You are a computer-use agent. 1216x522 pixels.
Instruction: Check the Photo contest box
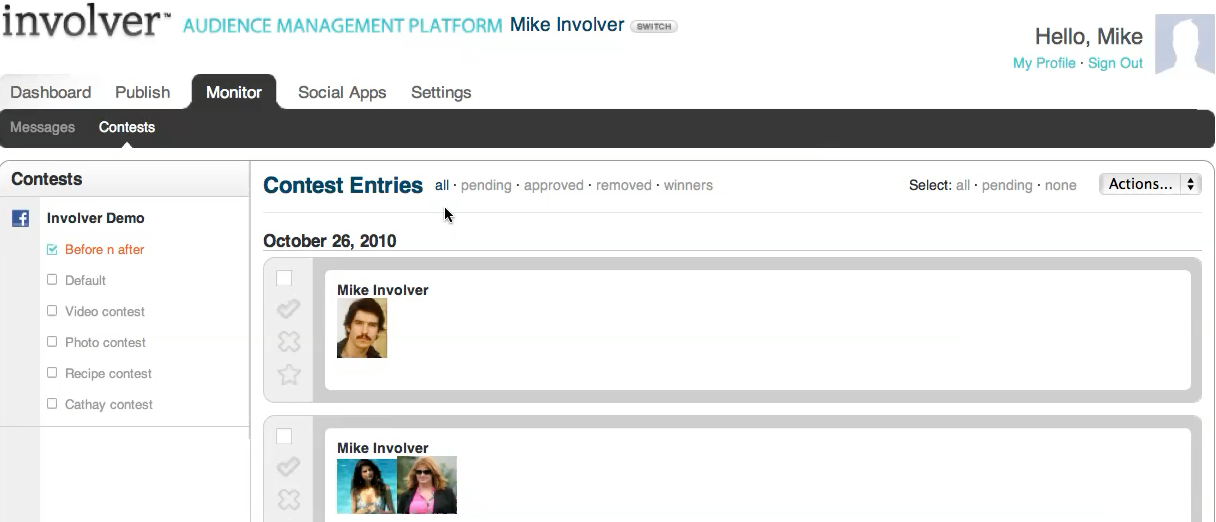[53, 342]
